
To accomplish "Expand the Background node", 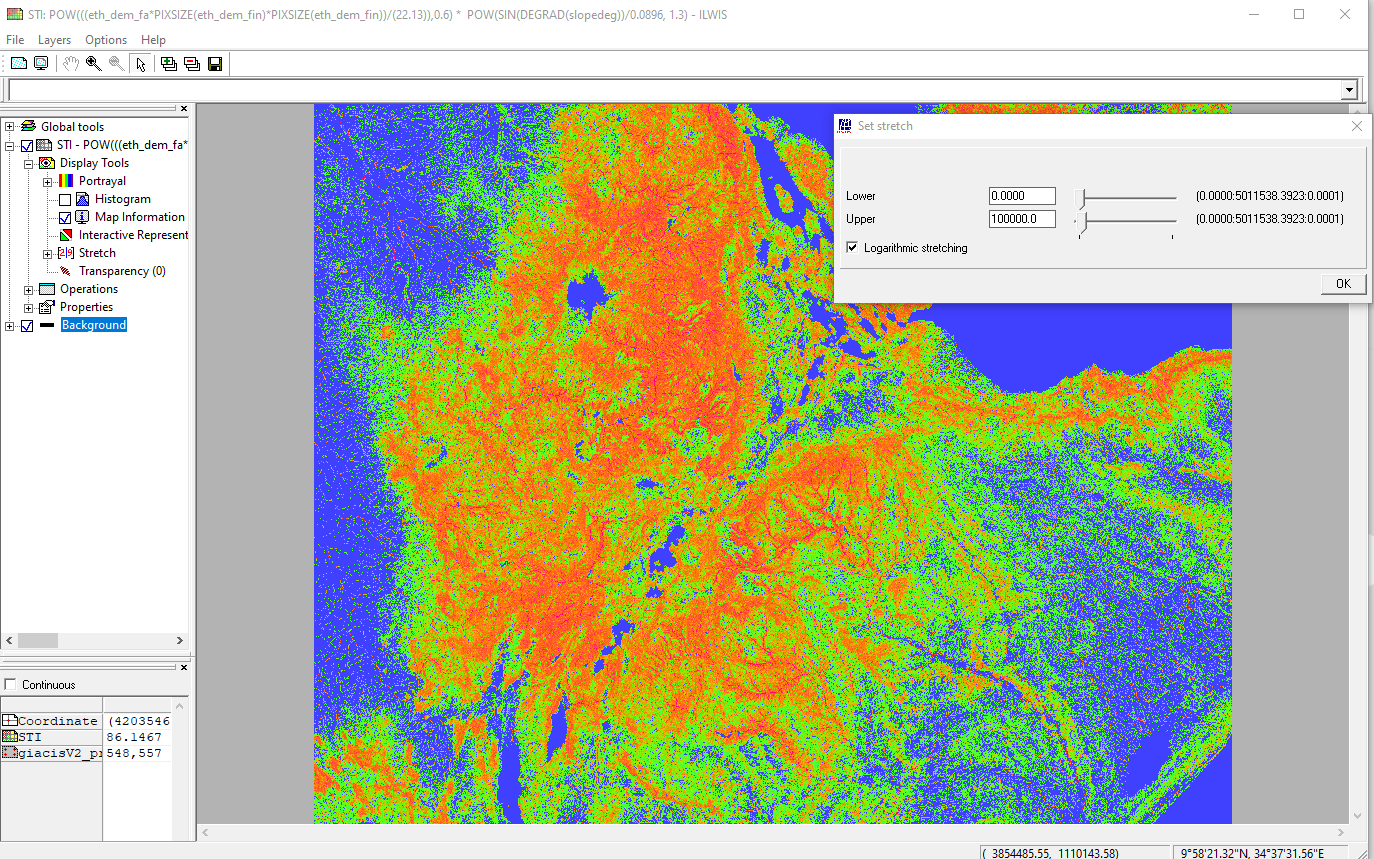I will pyautogui.click(x=10, y=325).
